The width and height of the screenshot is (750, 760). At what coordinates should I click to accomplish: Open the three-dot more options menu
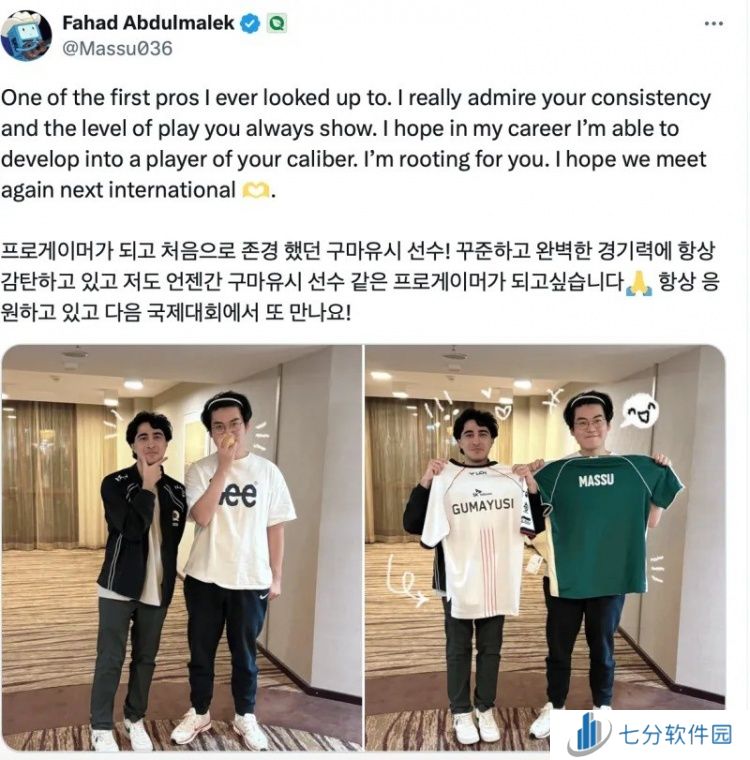coord(713,24)
